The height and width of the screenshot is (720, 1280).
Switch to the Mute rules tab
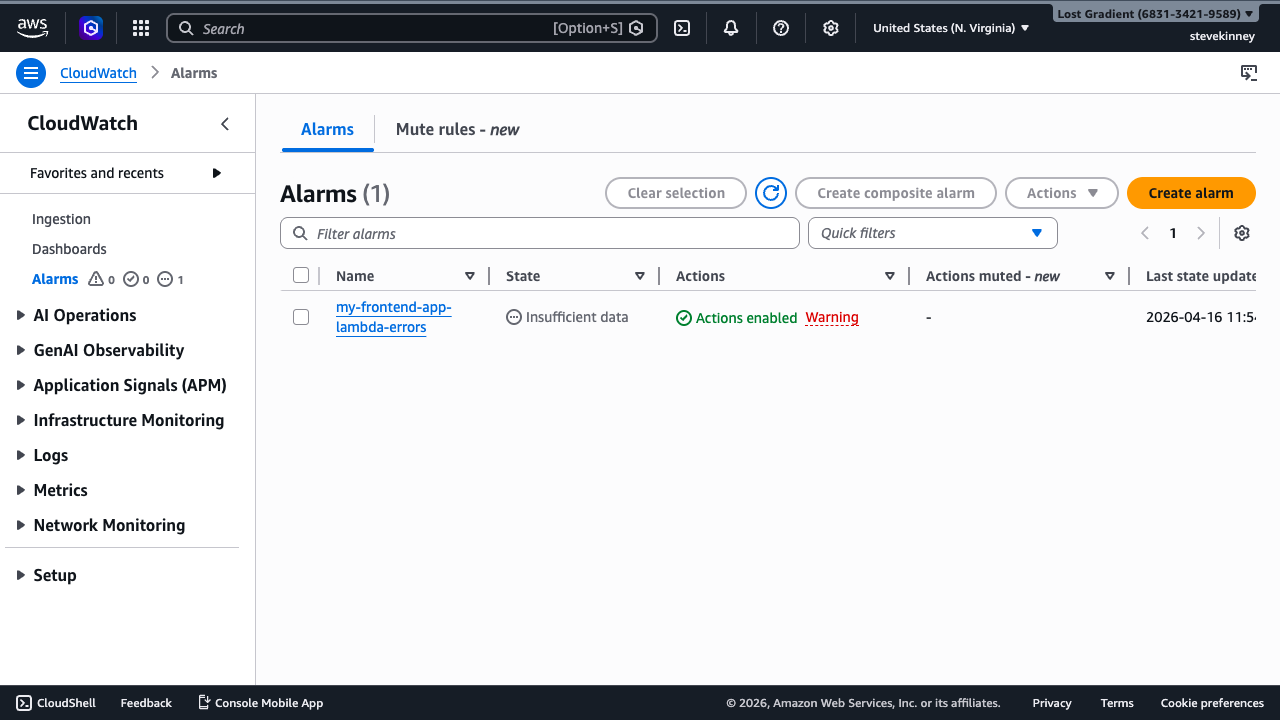point(458,130)
